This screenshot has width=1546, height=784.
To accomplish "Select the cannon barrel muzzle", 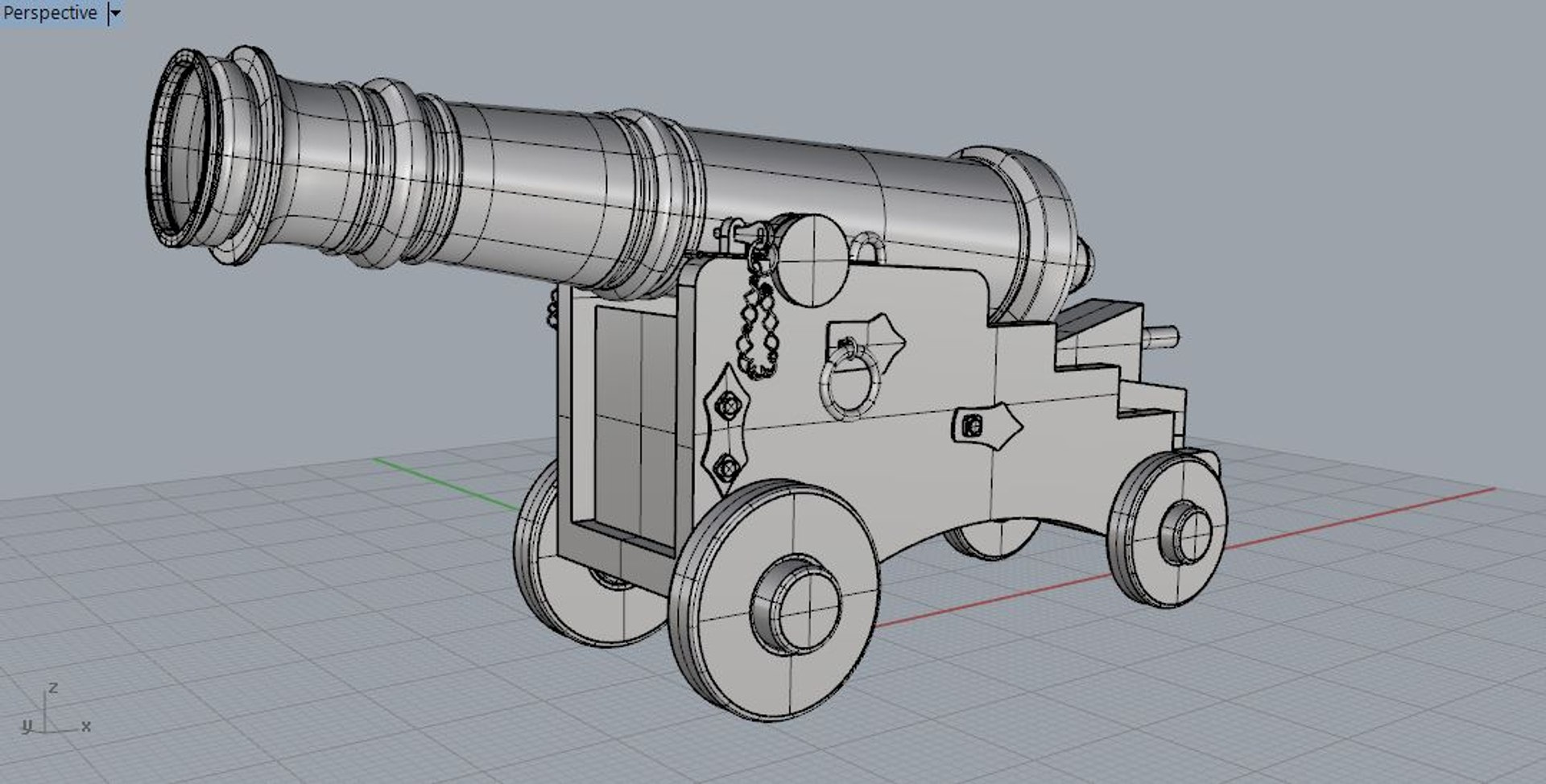I will [x=183, y=148].
